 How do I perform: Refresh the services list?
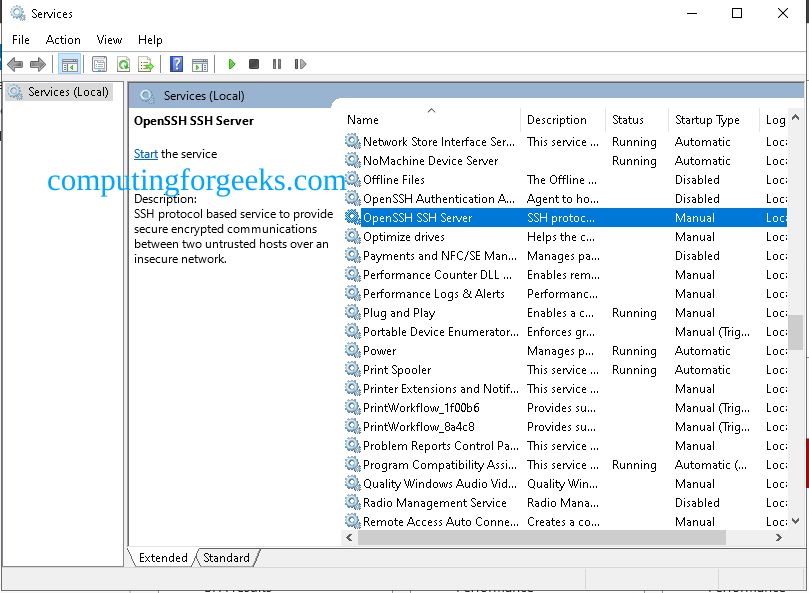coord(122,63)
